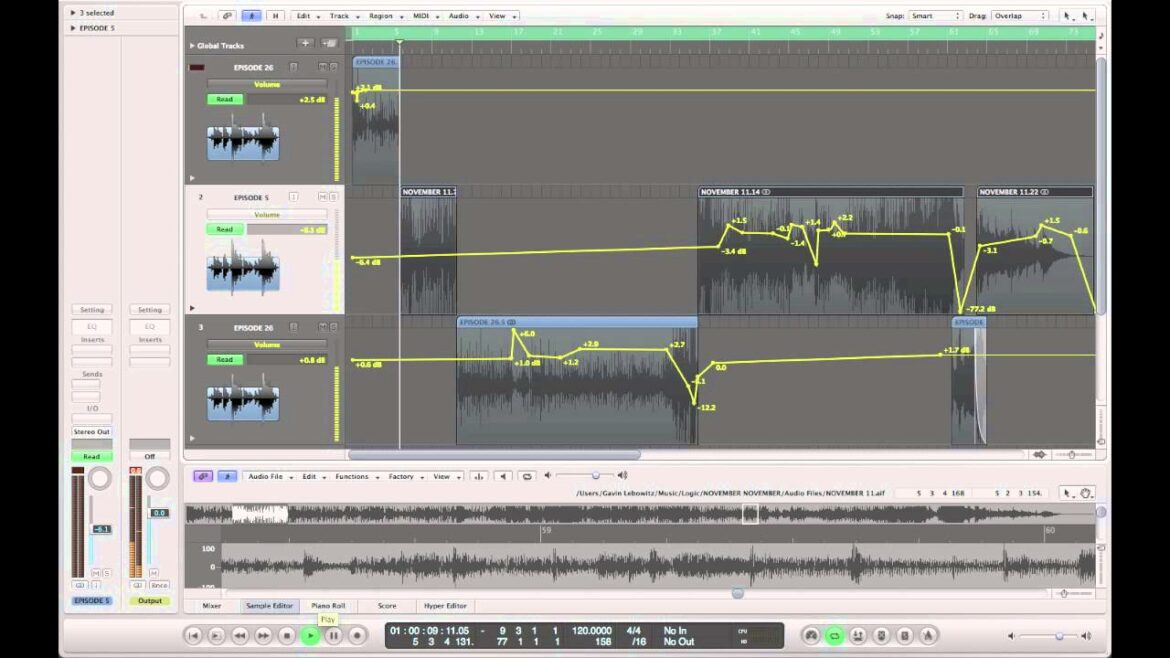The image size is (1170, 658).
Task: Click the Pause transport button
Action: (334, 635)
